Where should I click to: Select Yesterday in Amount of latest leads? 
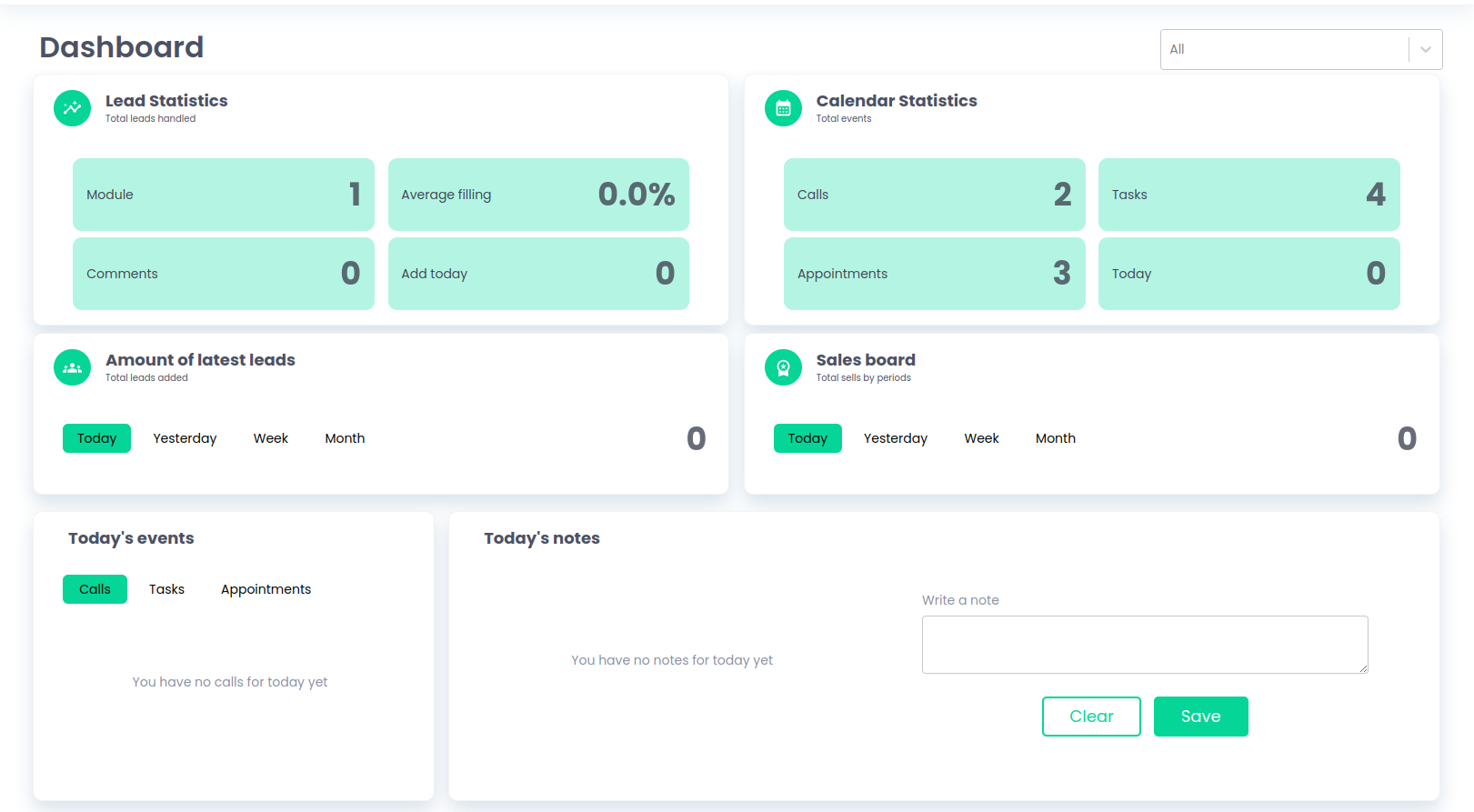[185, 438]
